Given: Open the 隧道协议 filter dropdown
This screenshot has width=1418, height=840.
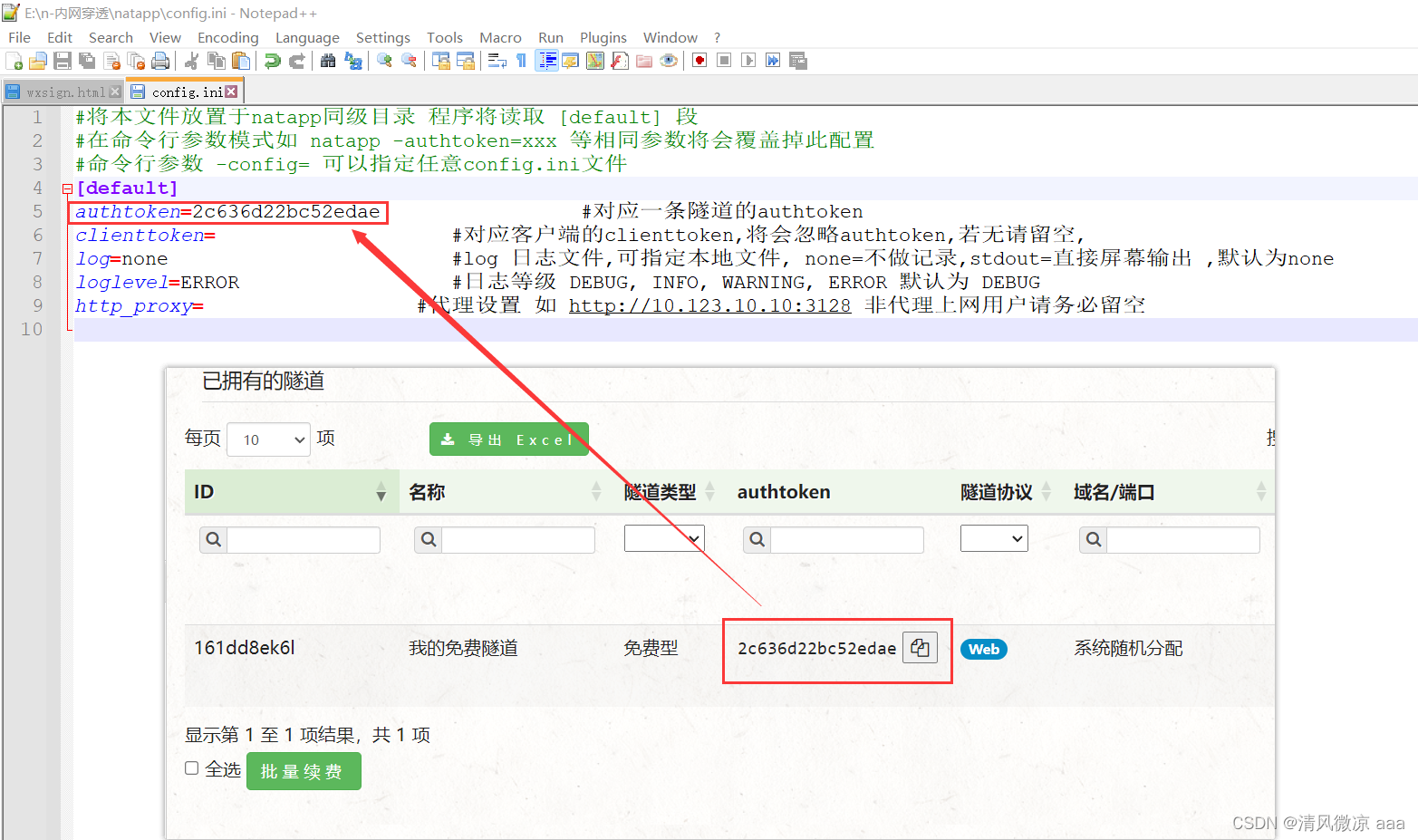Looking at the screenshot, I should (x=994, y=538).
